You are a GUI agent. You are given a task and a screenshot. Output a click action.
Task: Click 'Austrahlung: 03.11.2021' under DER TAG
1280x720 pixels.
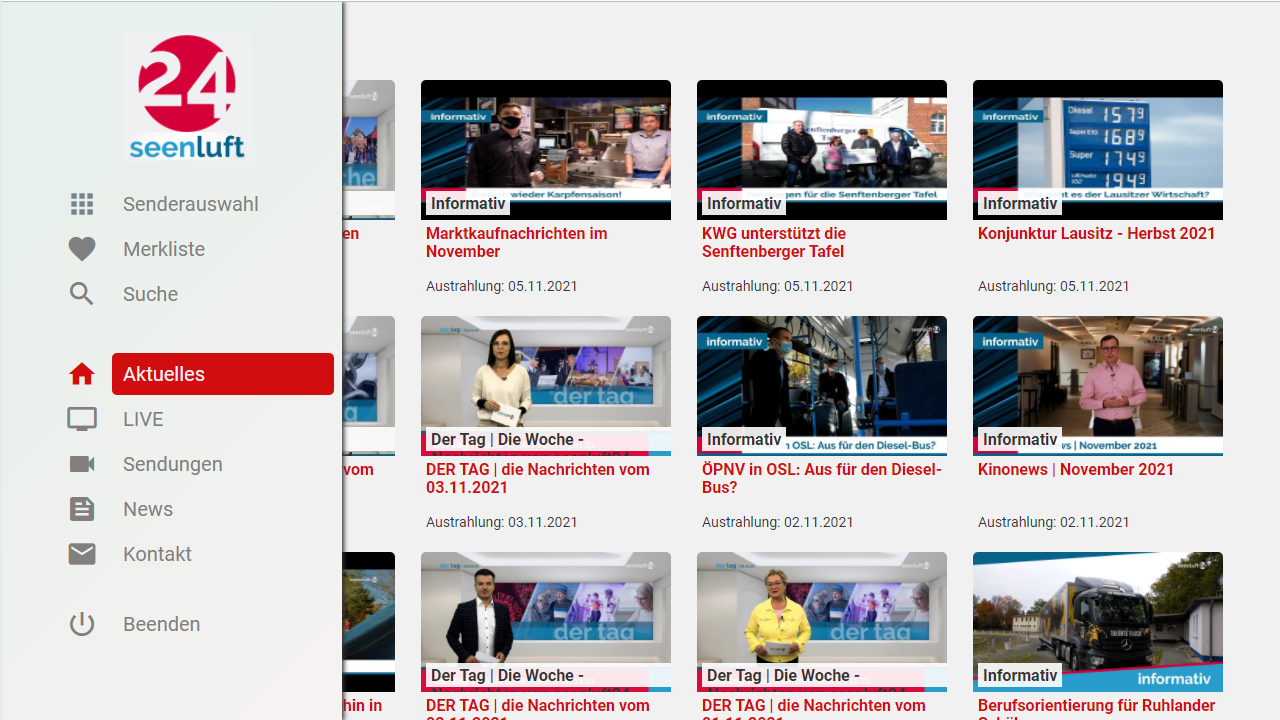point(502,522)
